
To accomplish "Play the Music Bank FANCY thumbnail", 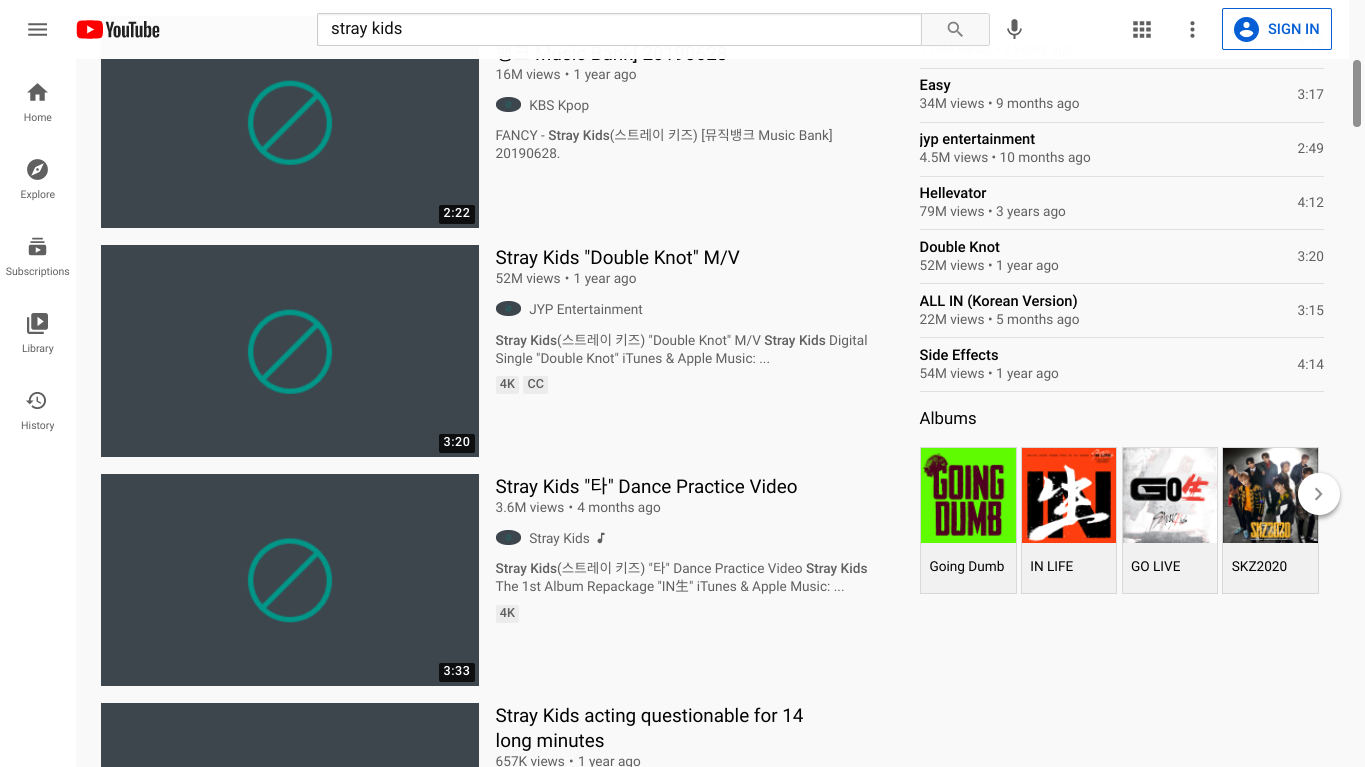I will [290, 143].
